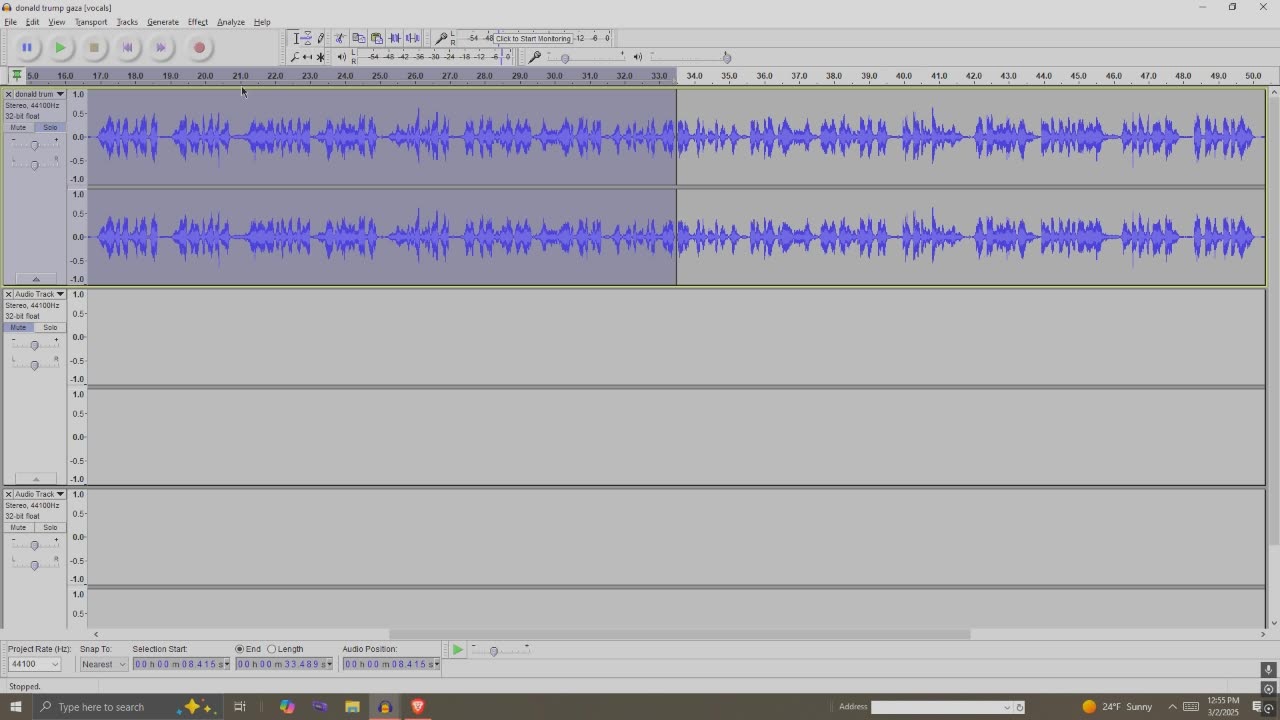The image size is (1280, 720).
Task: Select the Selection (I-beam) tool
Action: coord(296,38)
